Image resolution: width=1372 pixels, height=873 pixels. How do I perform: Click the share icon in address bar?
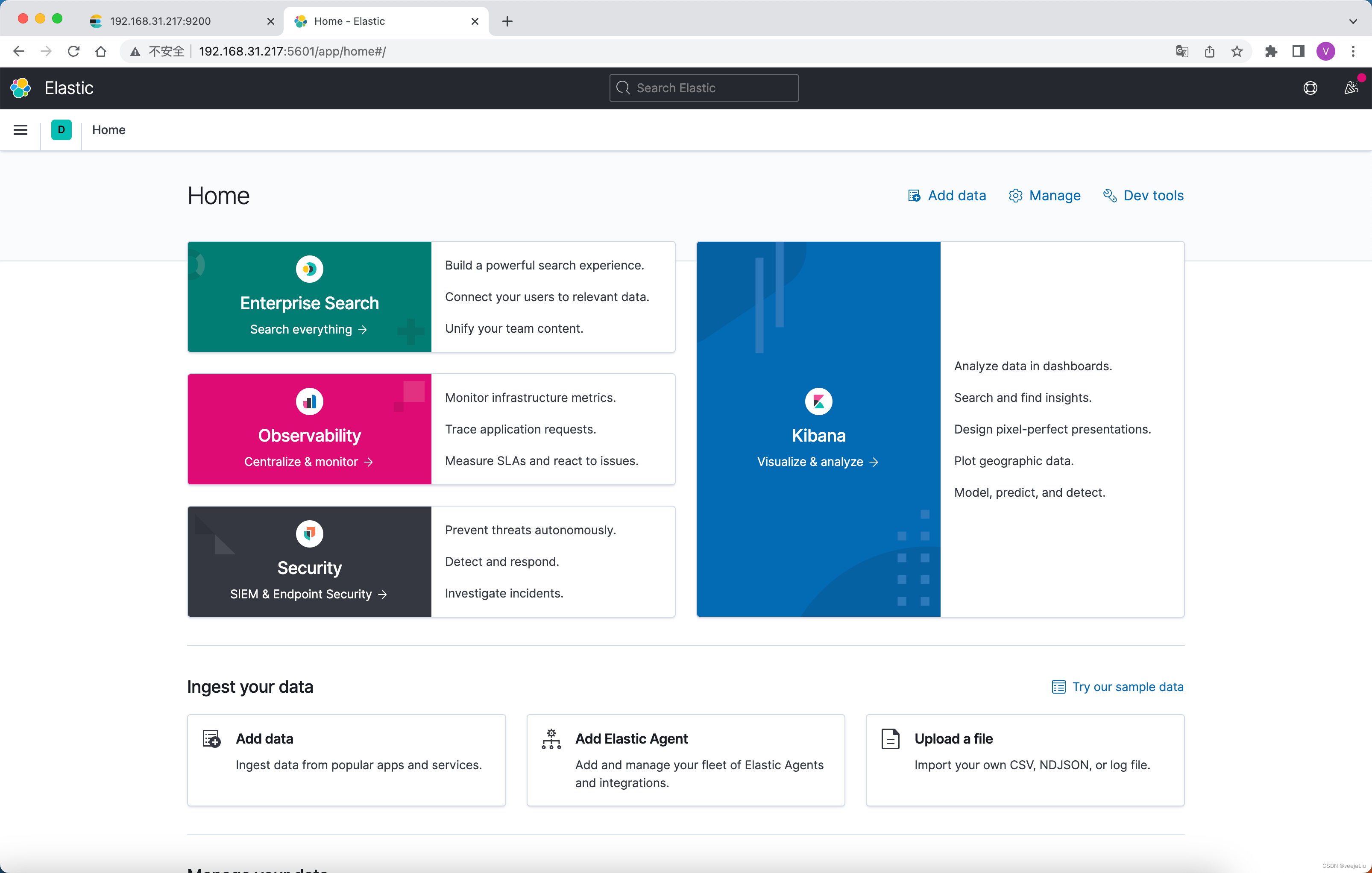(x=1209, y=51)
